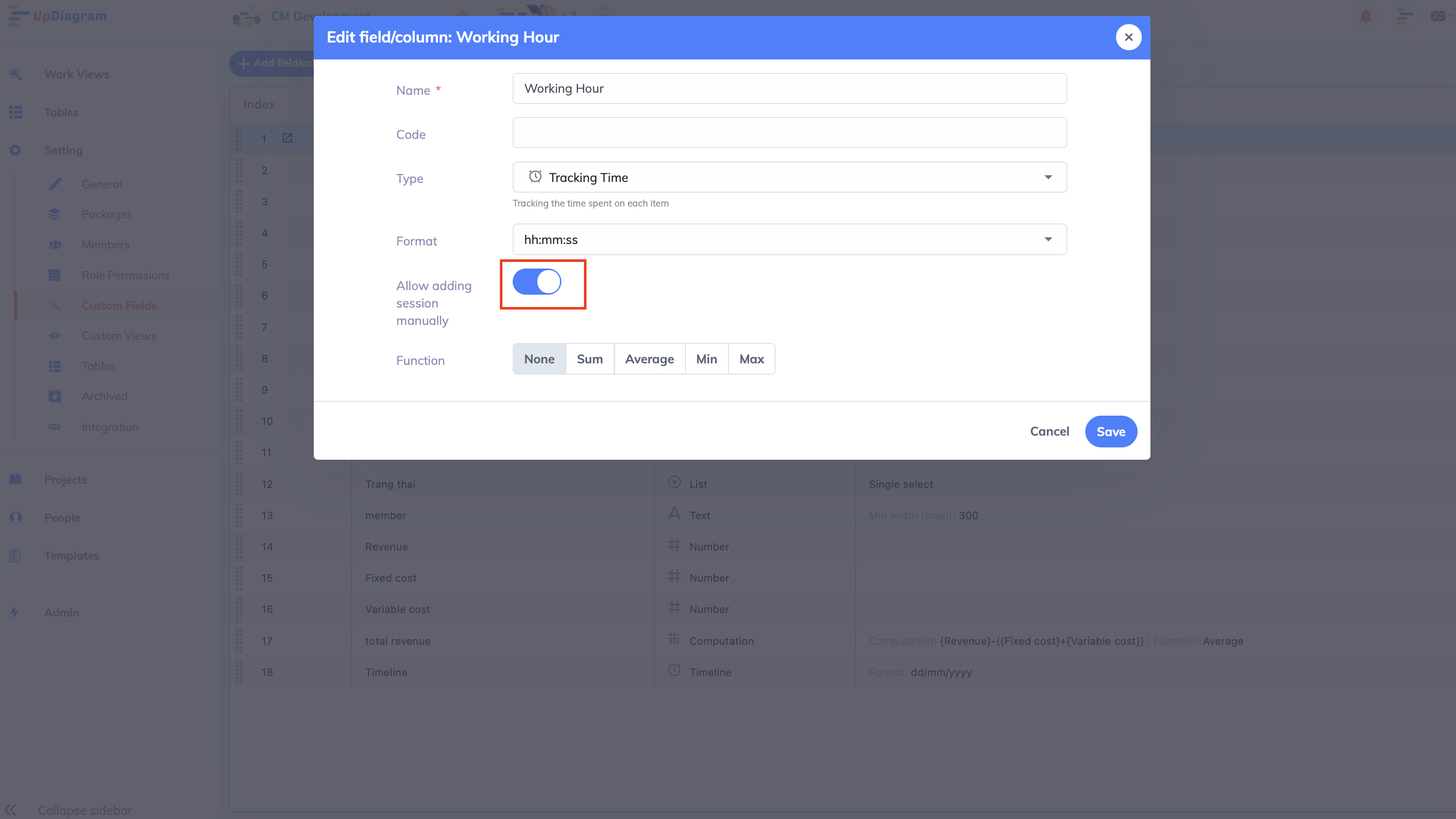This screenshot has width=1456, height=819.
Task: Open Archived settings
Action: point(105,396)
